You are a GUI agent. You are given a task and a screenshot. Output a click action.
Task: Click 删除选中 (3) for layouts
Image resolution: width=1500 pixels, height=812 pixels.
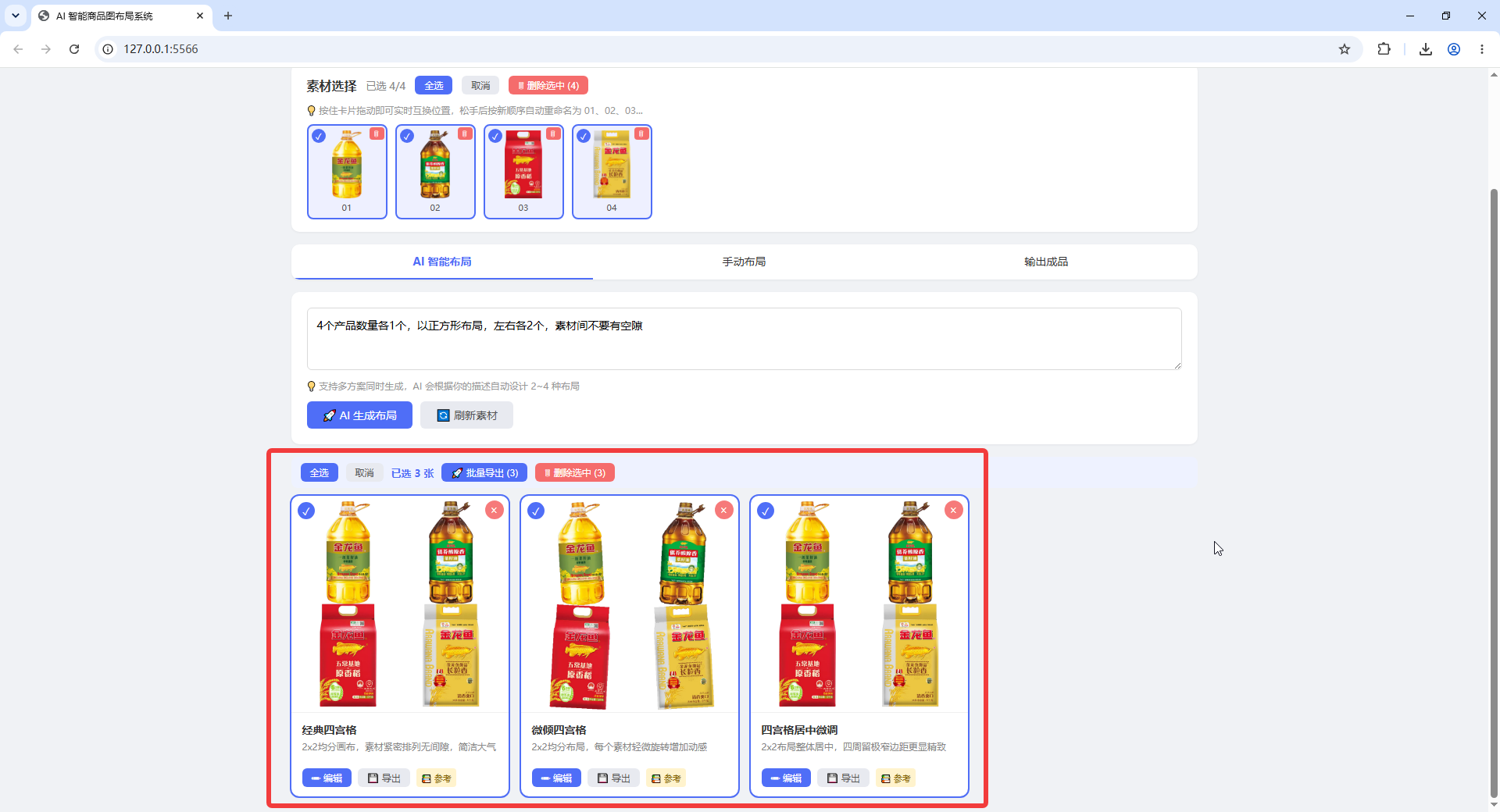click(x=575, y=472)
